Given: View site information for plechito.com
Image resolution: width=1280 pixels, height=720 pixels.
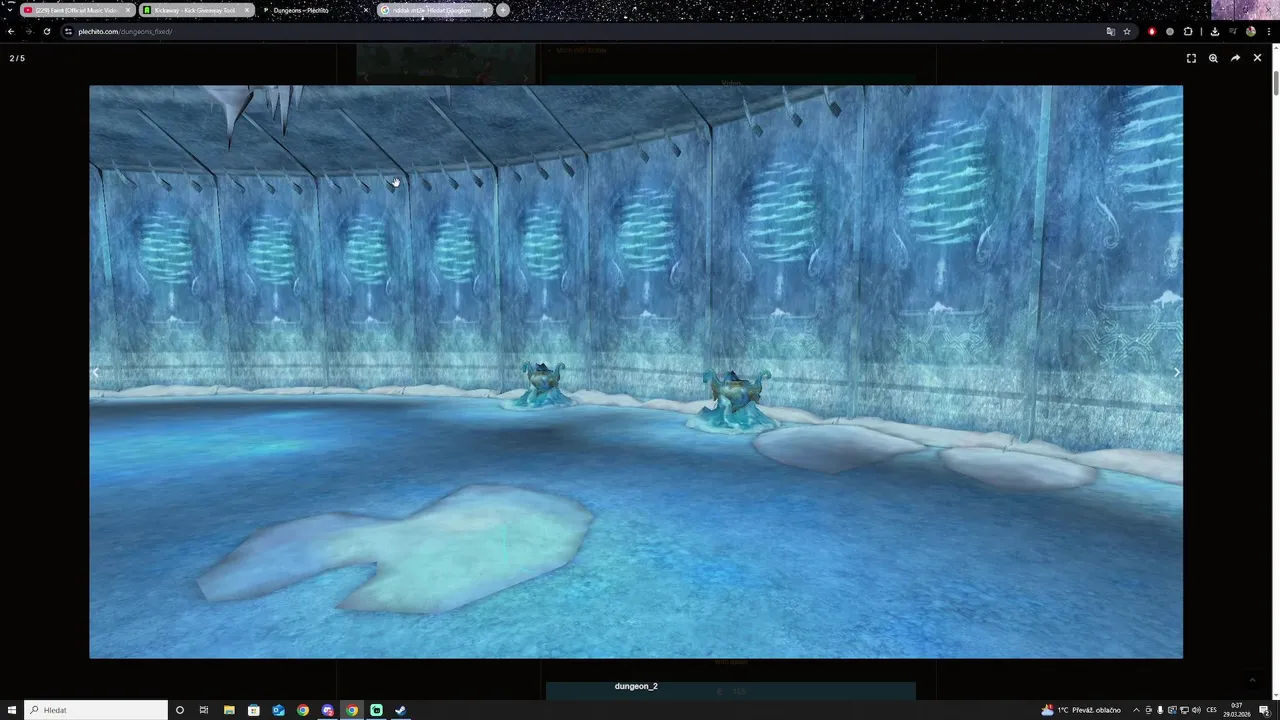Looking at the screenshot, I should [68, 31].
